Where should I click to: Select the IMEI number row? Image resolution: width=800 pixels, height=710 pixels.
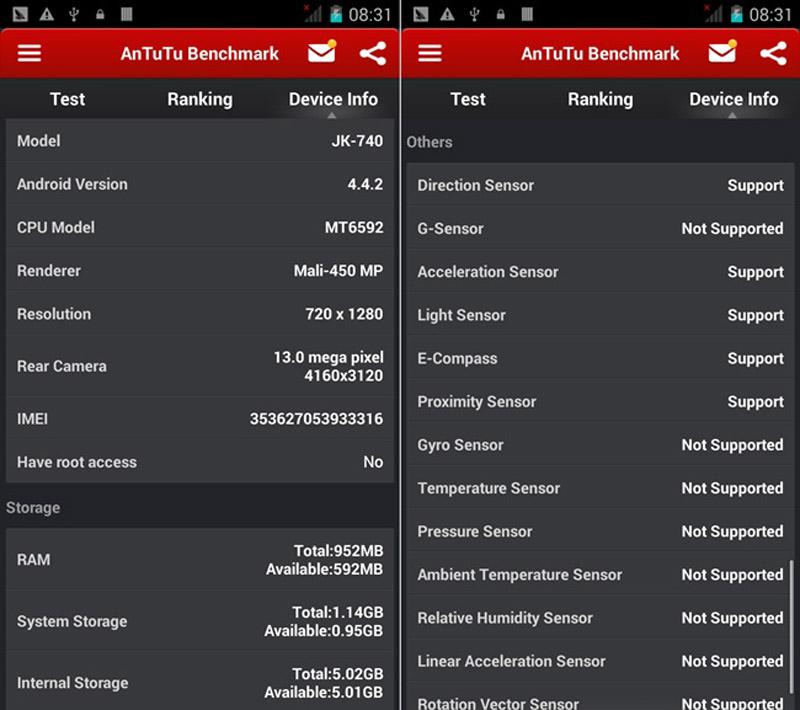point(199,419)
